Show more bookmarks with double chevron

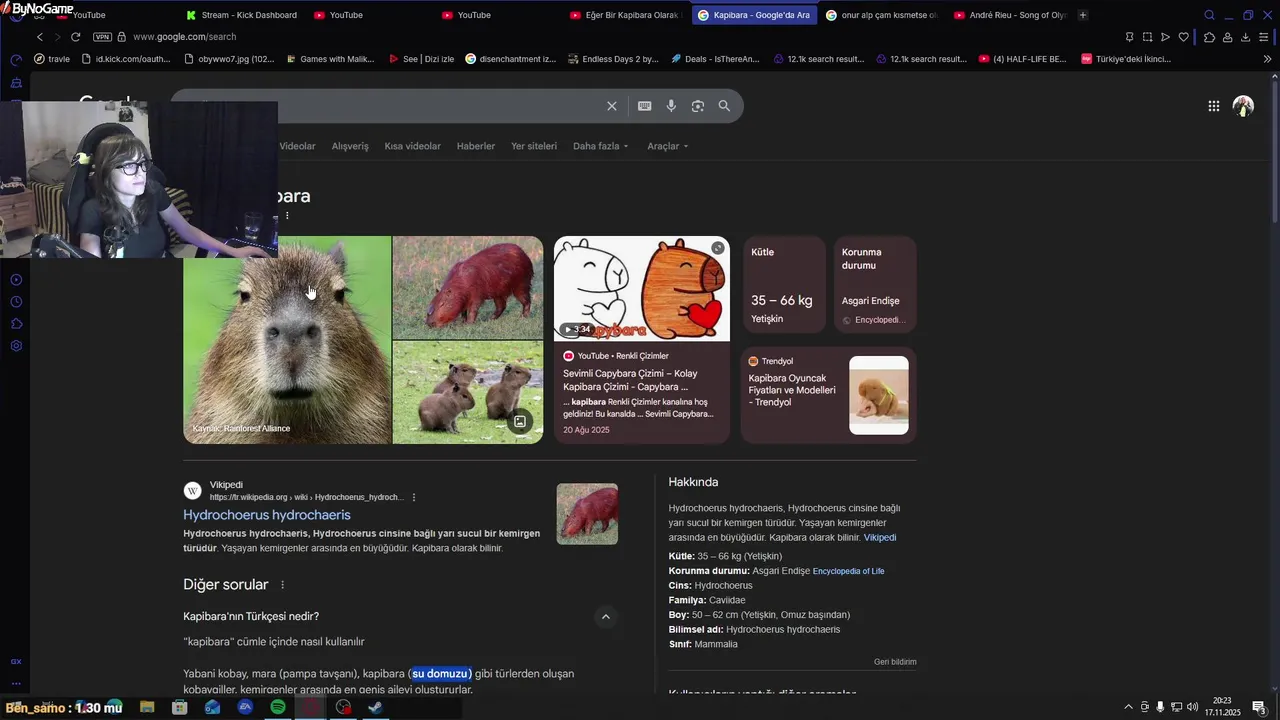(1268, 59)
